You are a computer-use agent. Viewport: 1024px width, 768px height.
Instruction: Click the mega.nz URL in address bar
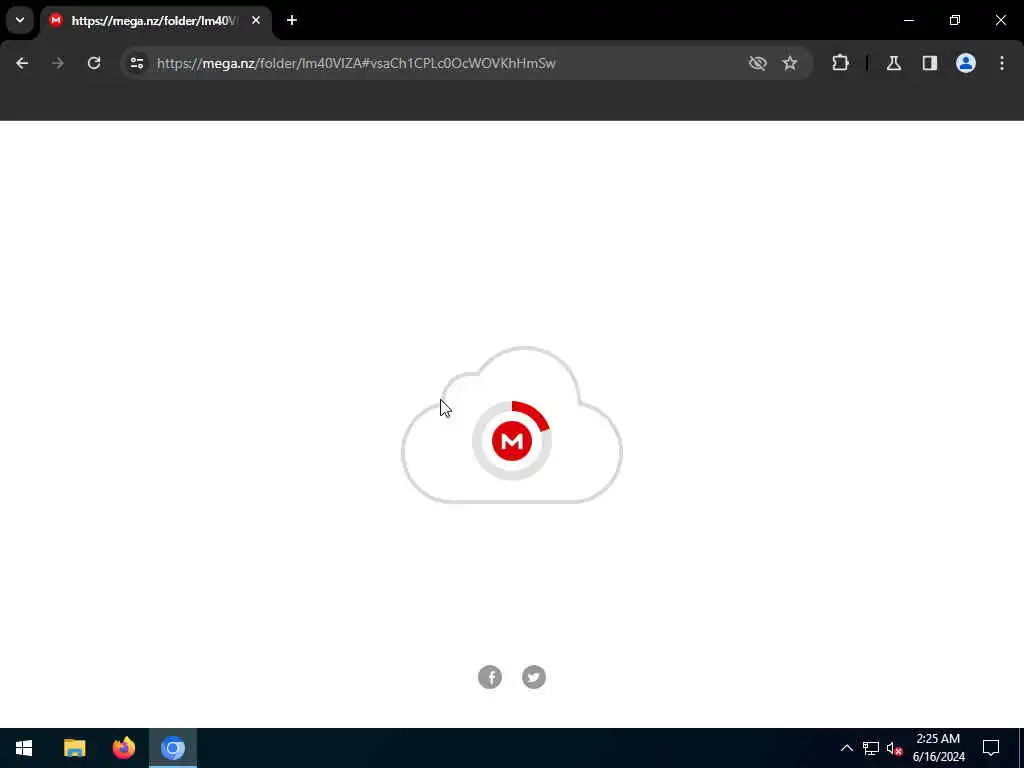pyautogui.click(x=356, y=63)
